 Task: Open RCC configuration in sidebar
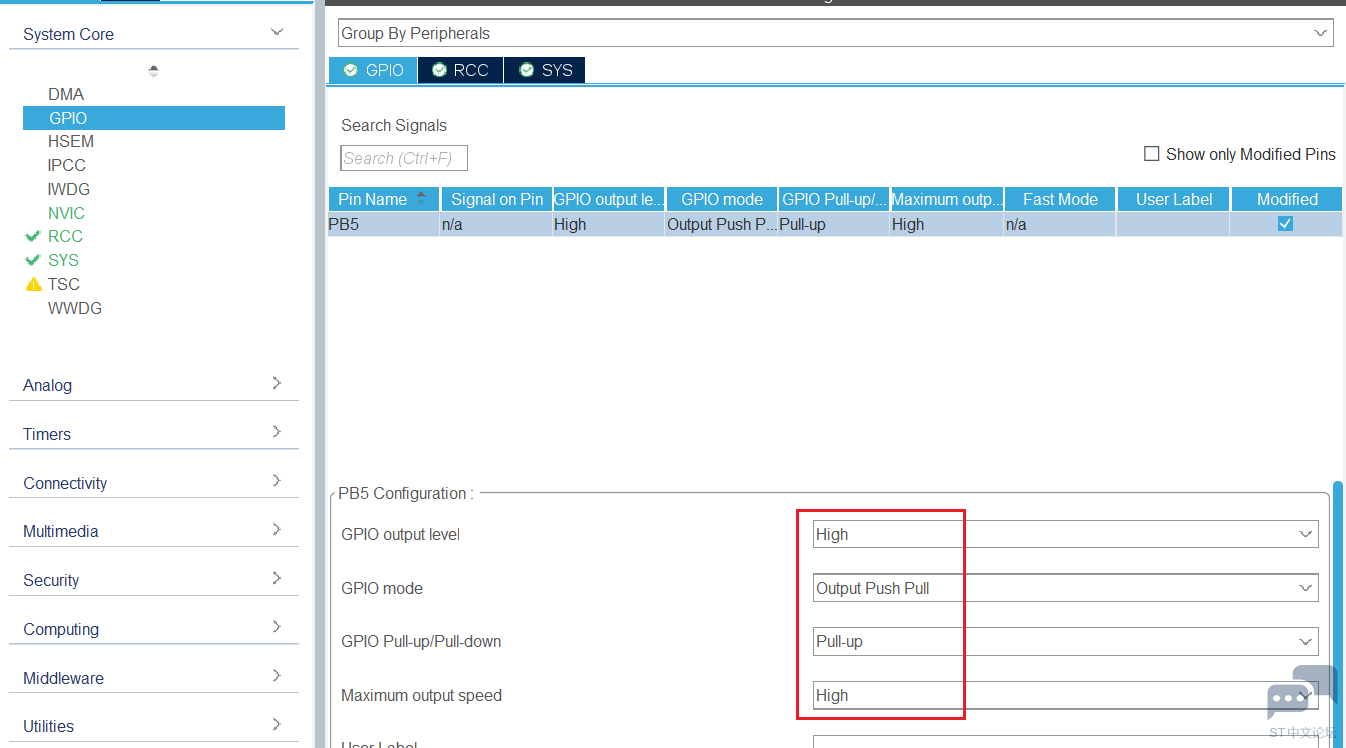pos(65,236)
